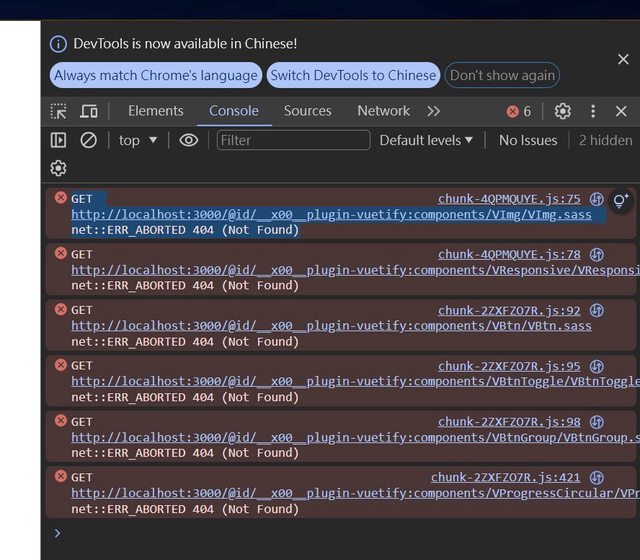Create a live expression with eye icon
The height and width of the screenshot is (560, 640).
tap(189, 140)
